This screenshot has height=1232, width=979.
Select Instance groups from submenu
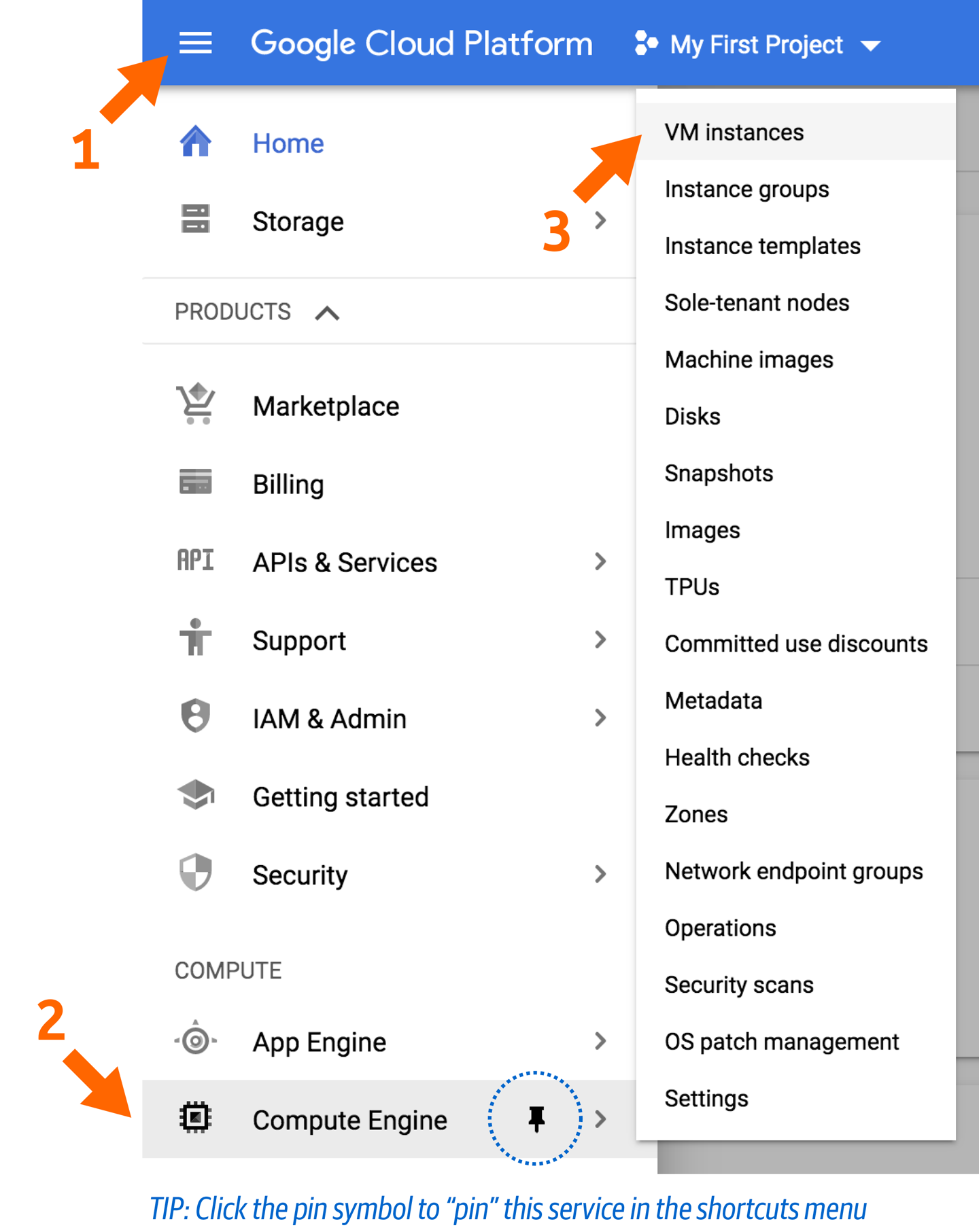(x=796, y=189)
